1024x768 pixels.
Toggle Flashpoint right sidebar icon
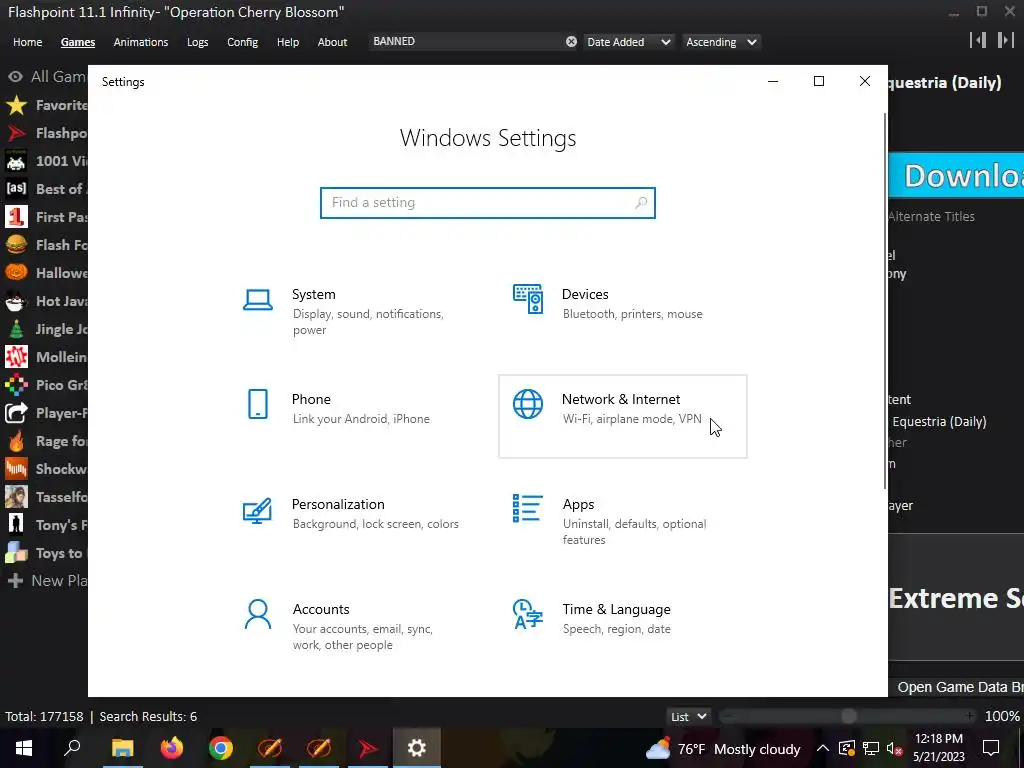pyautogui.click(x=1006, y=40)
